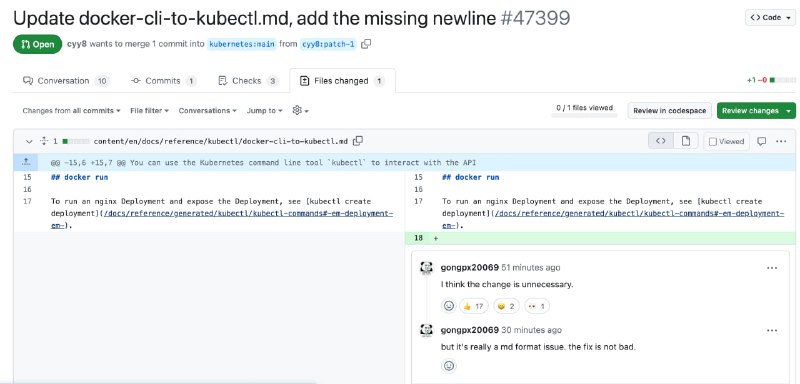Add emoji reaction to first comment
This screenshot has height=384, width=800.
[x=448, y=306]
